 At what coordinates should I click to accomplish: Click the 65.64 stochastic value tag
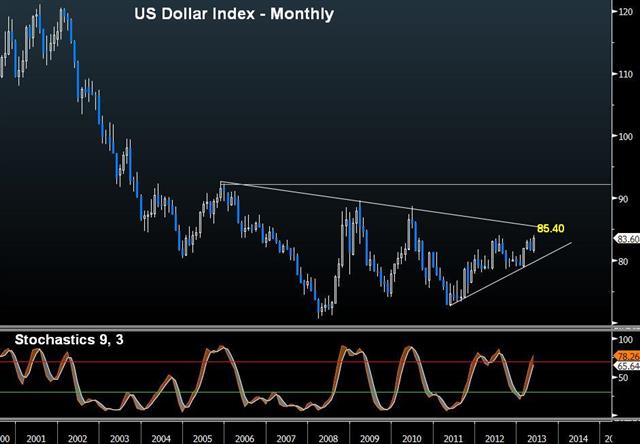627,366
